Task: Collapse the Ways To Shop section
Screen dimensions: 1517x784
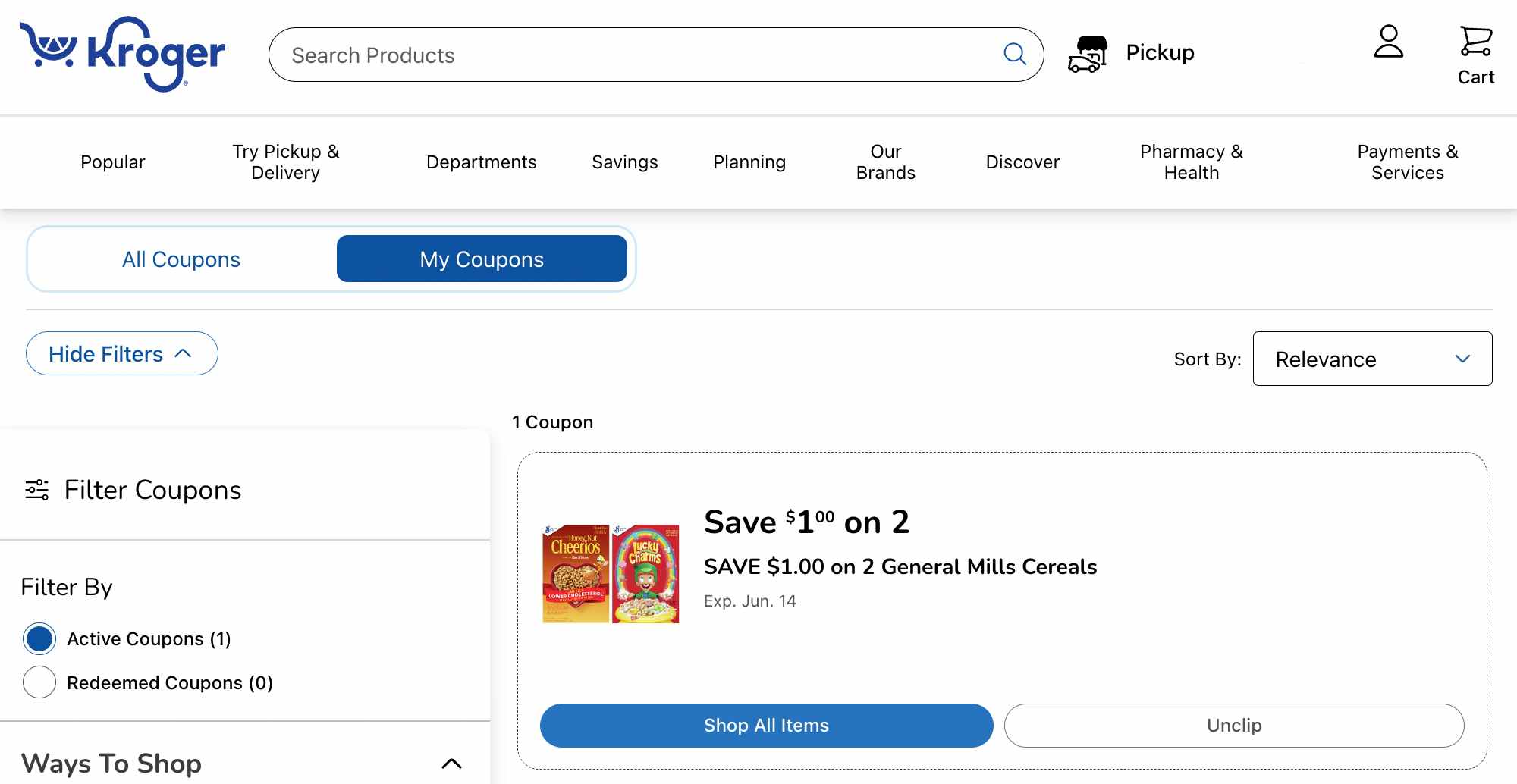Action: 451,764
